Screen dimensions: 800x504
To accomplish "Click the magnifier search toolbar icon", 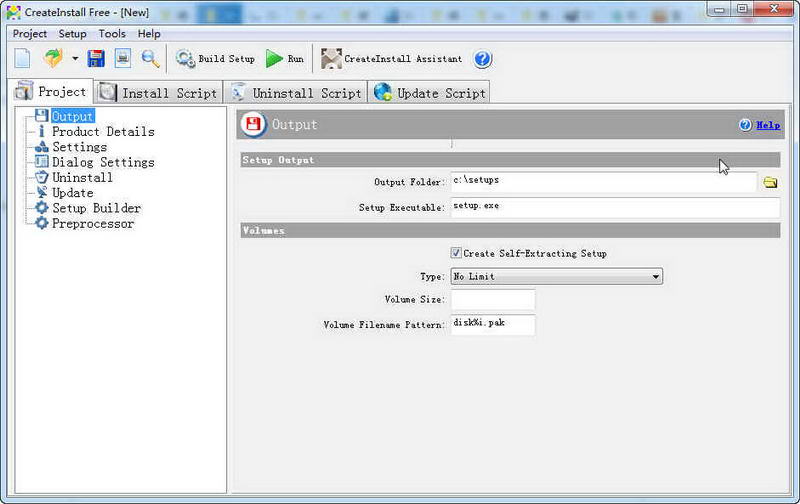I will pyautogui.click(x=150, y=59).
